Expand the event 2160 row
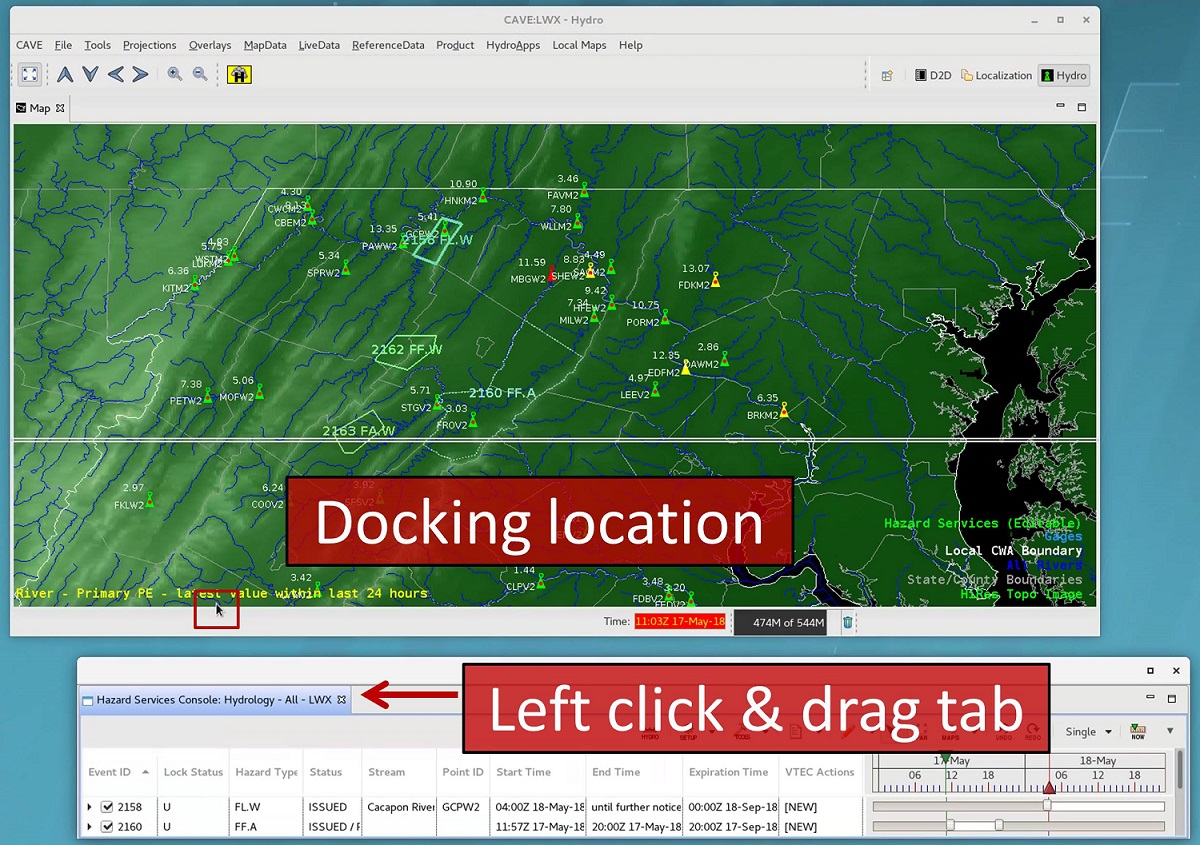 click(89, 827)
